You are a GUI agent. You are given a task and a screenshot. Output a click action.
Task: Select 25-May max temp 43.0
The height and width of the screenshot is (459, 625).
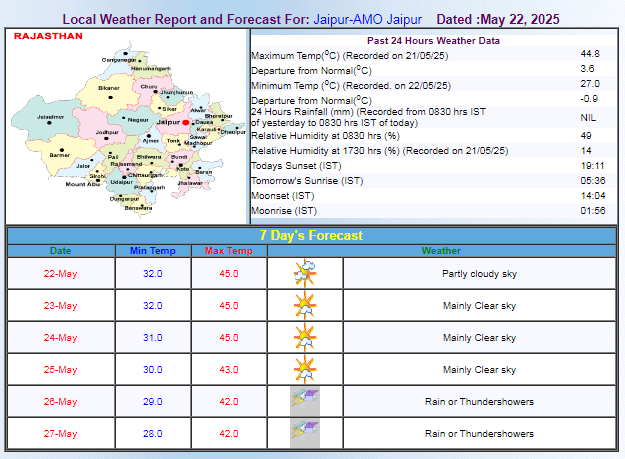click(x=229, y=370)
